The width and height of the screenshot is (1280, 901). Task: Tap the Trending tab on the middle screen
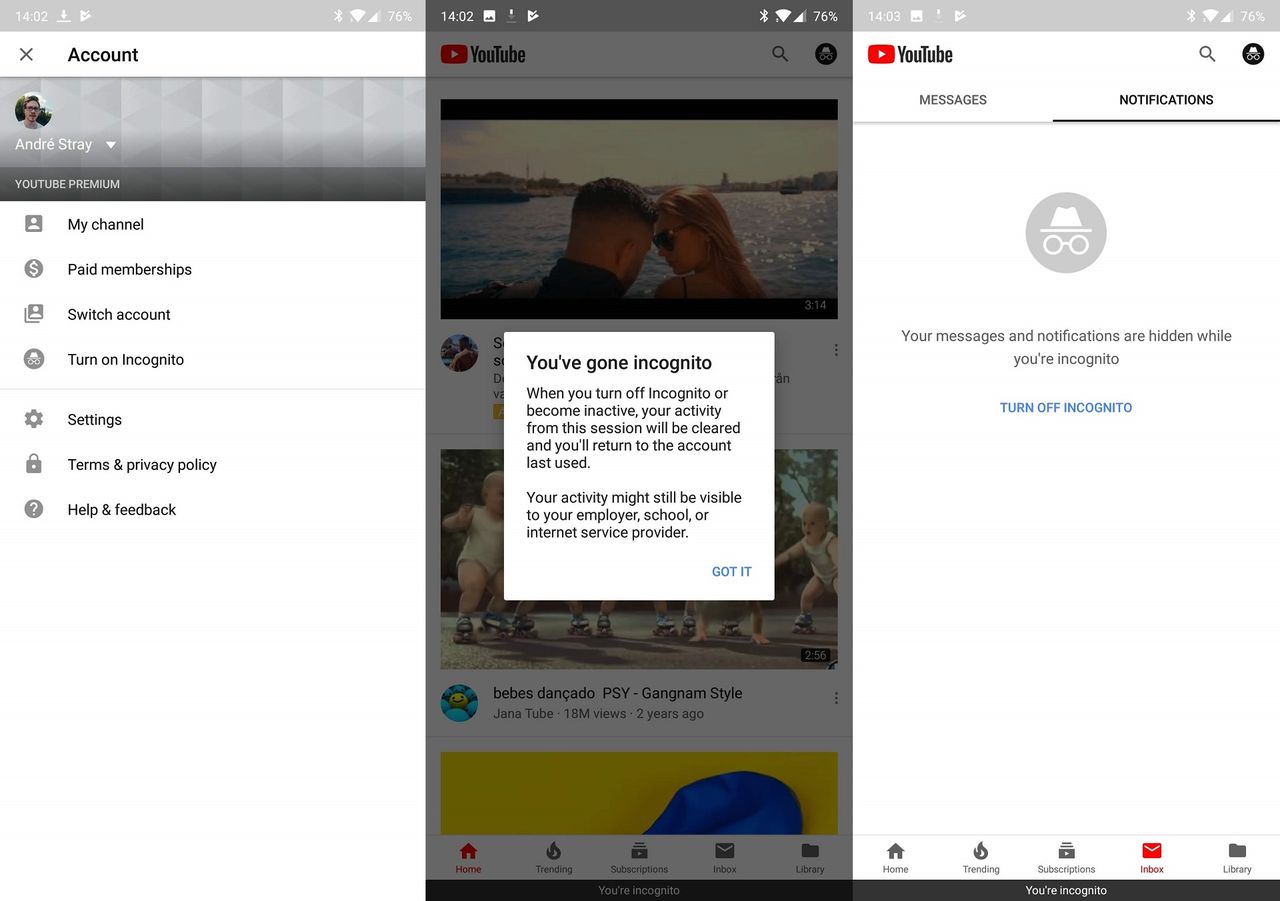(554, 858)
